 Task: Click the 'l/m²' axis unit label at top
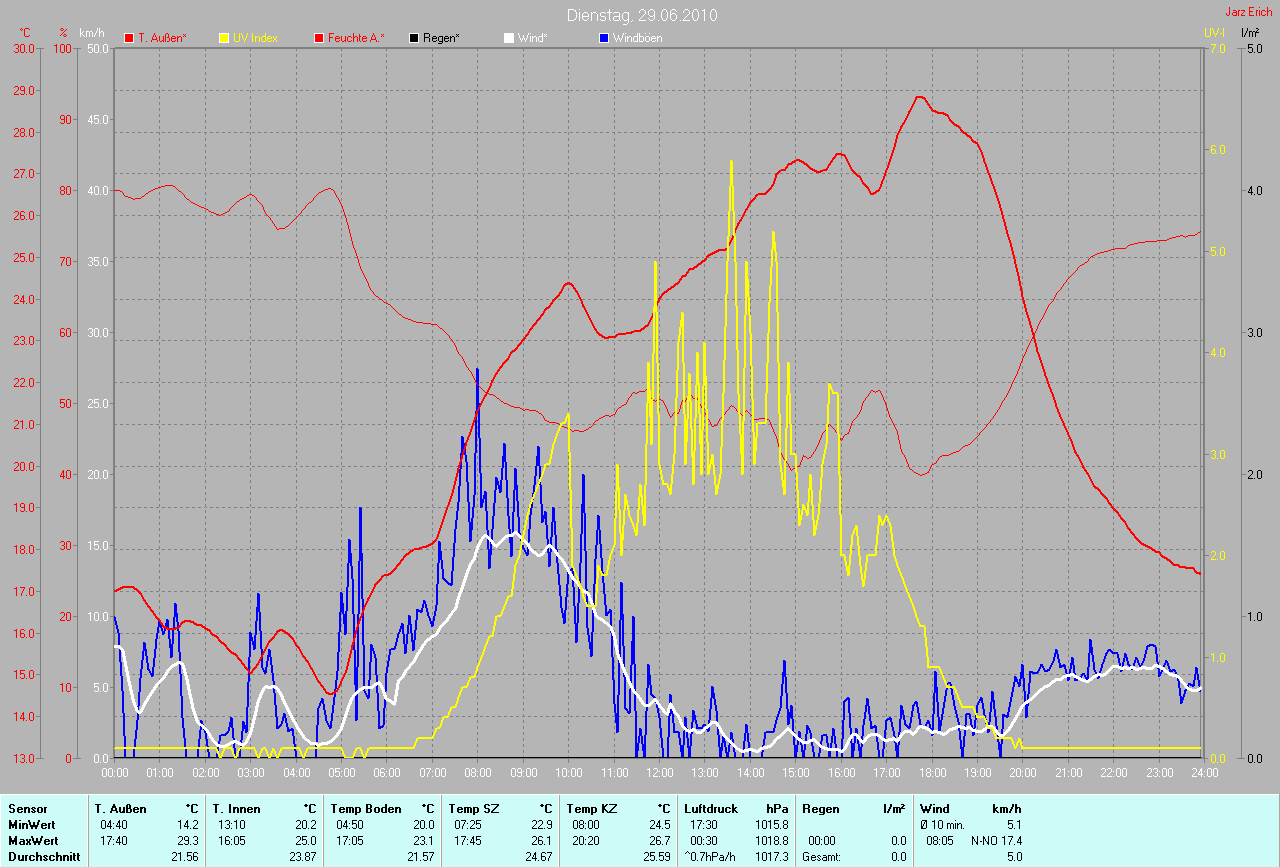(1250, 32)
